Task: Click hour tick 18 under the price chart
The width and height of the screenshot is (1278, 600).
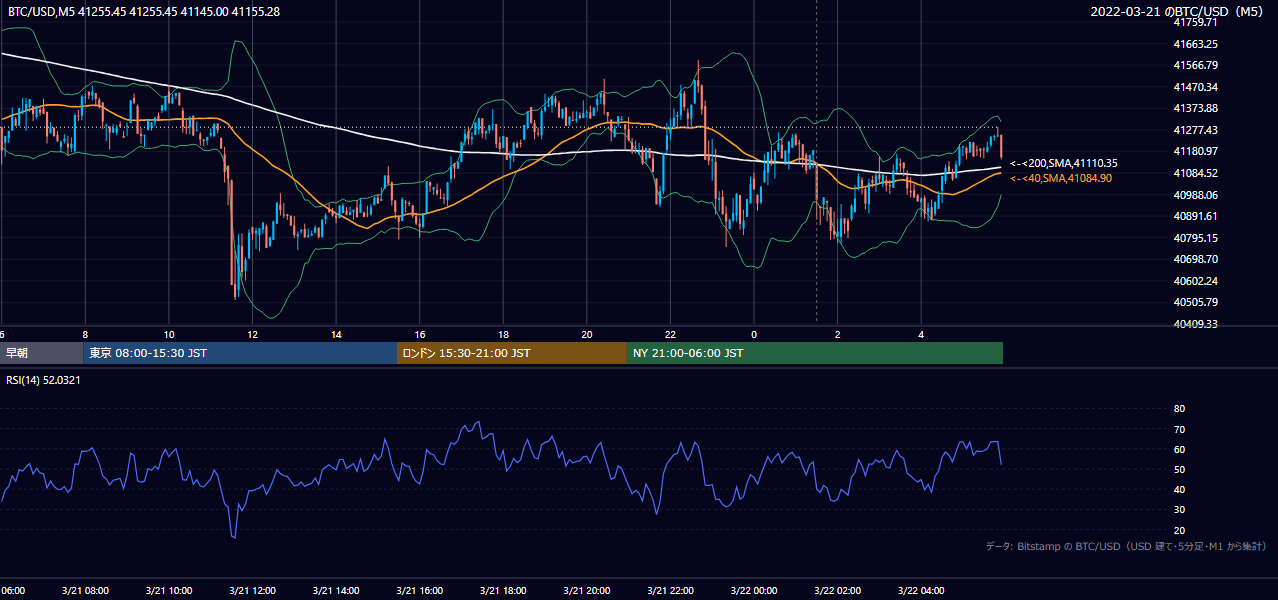Action: 503,335
